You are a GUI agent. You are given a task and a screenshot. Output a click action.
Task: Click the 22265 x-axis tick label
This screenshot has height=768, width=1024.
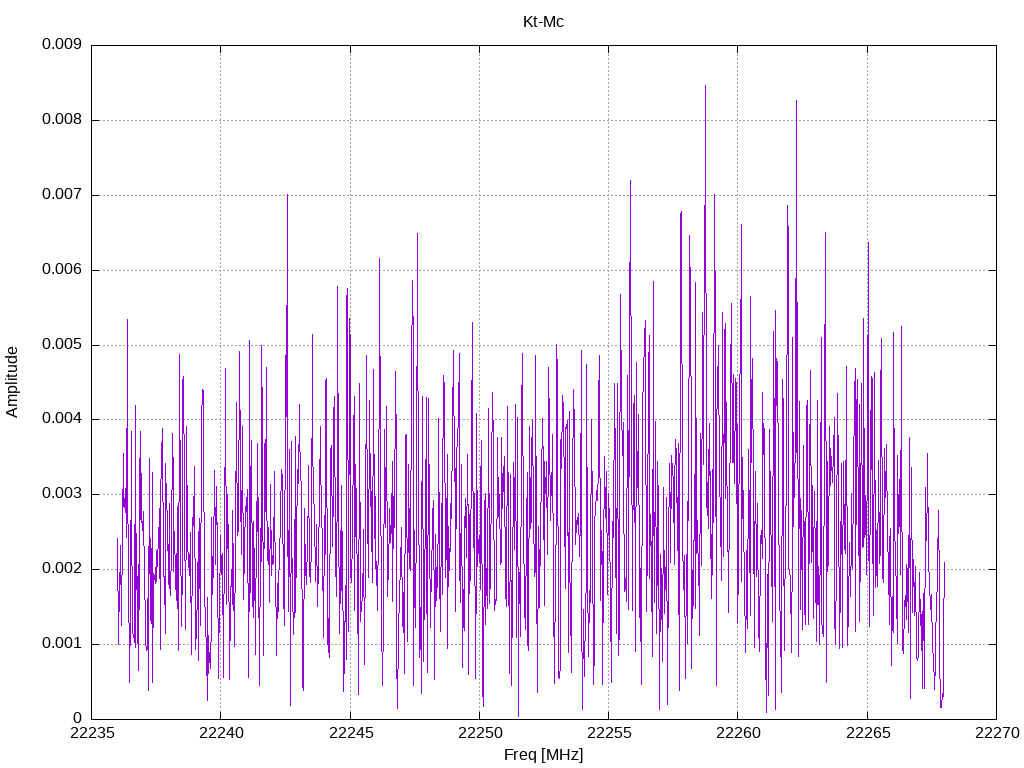[868, 733]
